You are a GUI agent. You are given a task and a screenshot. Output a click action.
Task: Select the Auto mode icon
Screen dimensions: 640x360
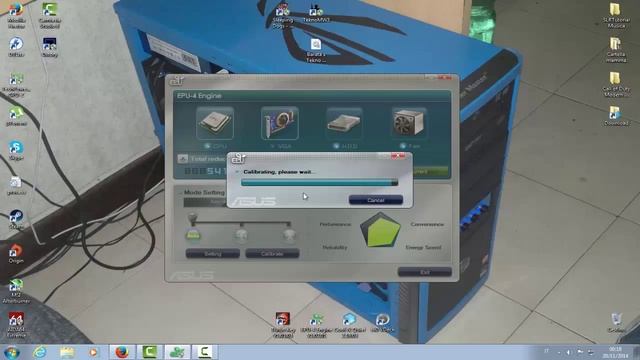tap(193, 236)
